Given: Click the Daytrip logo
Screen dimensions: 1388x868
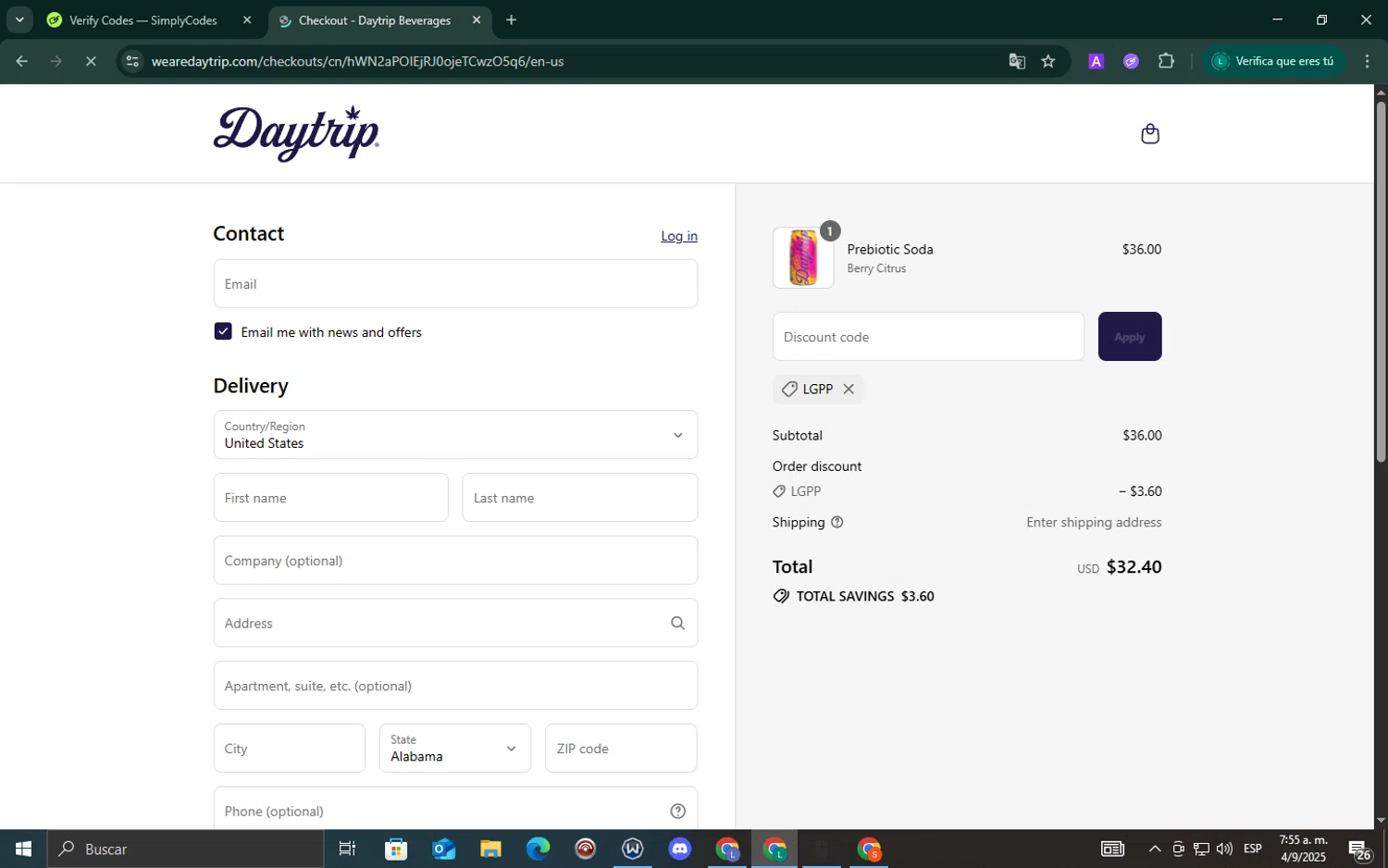Looking at the screenshot, I should (296, 133).
